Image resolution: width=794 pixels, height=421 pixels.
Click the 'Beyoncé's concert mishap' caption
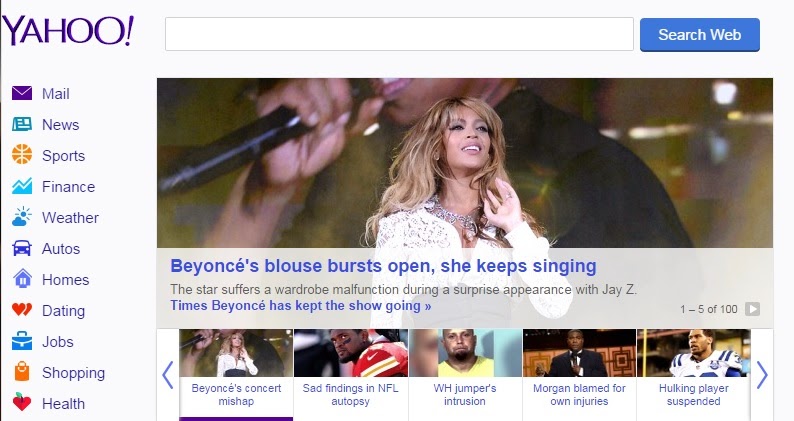pyautogui.click(x=236, y=395)
